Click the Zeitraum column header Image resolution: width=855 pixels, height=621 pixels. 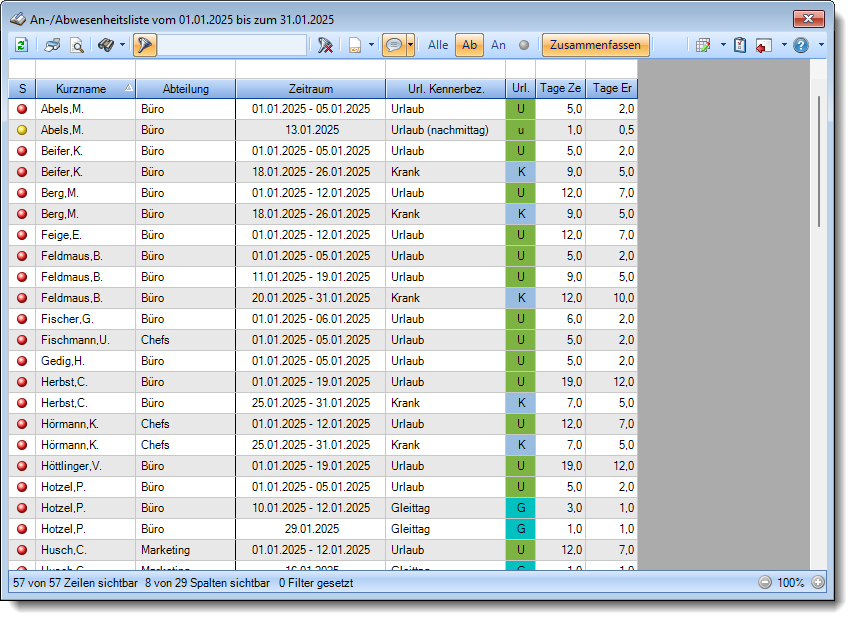click(310, 89)
